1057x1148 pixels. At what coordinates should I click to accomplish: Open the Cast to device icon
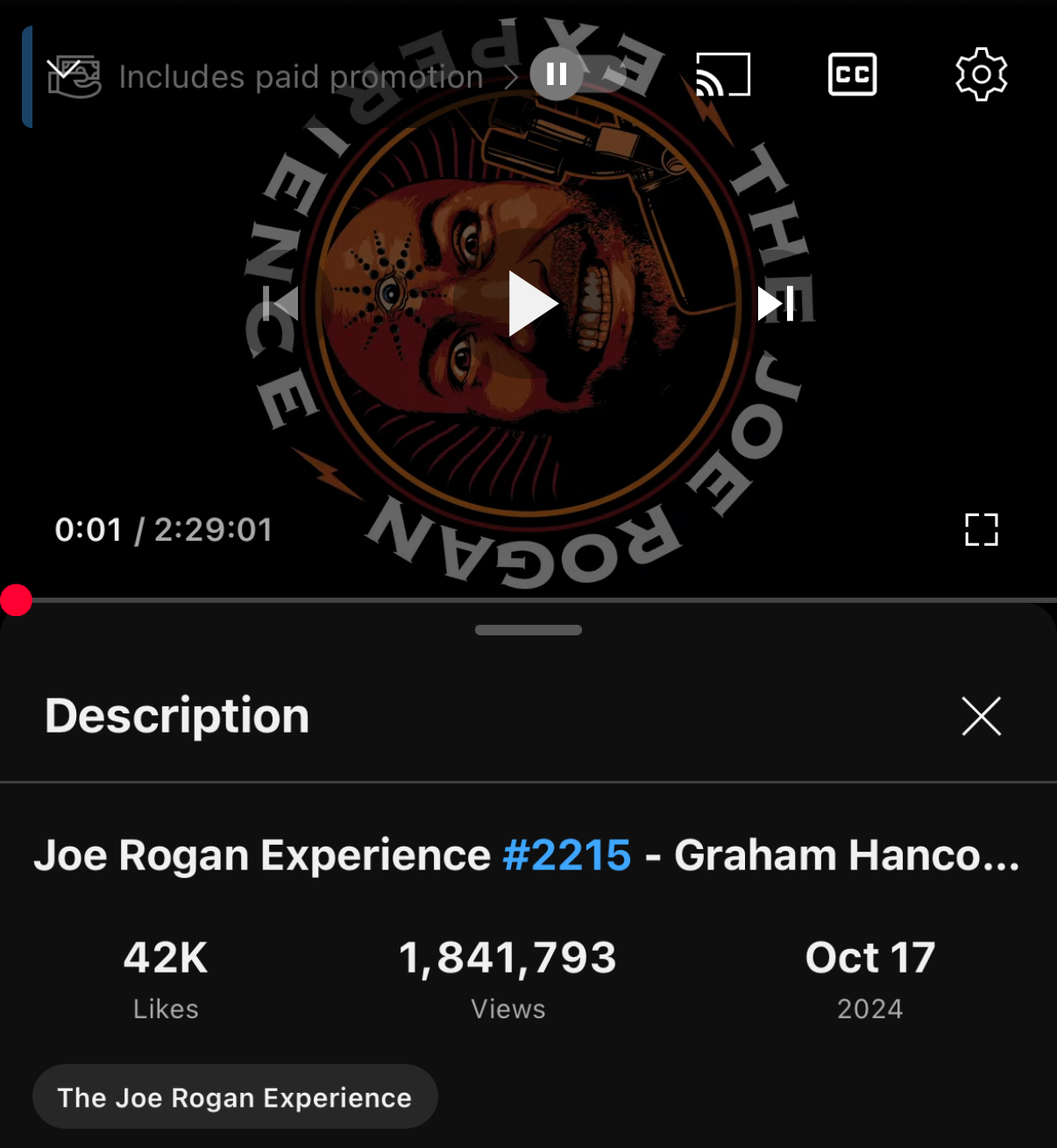723,74
